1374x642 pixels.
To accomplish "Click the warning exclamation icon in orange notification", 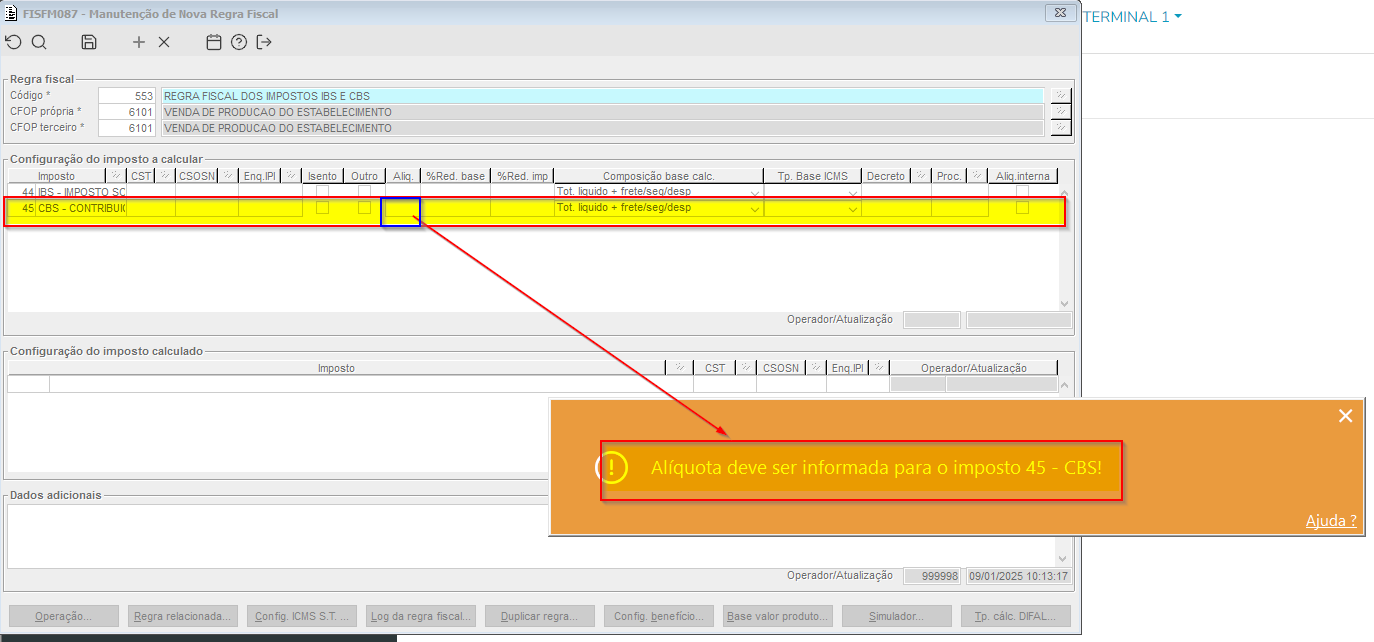I will [612, 467].
